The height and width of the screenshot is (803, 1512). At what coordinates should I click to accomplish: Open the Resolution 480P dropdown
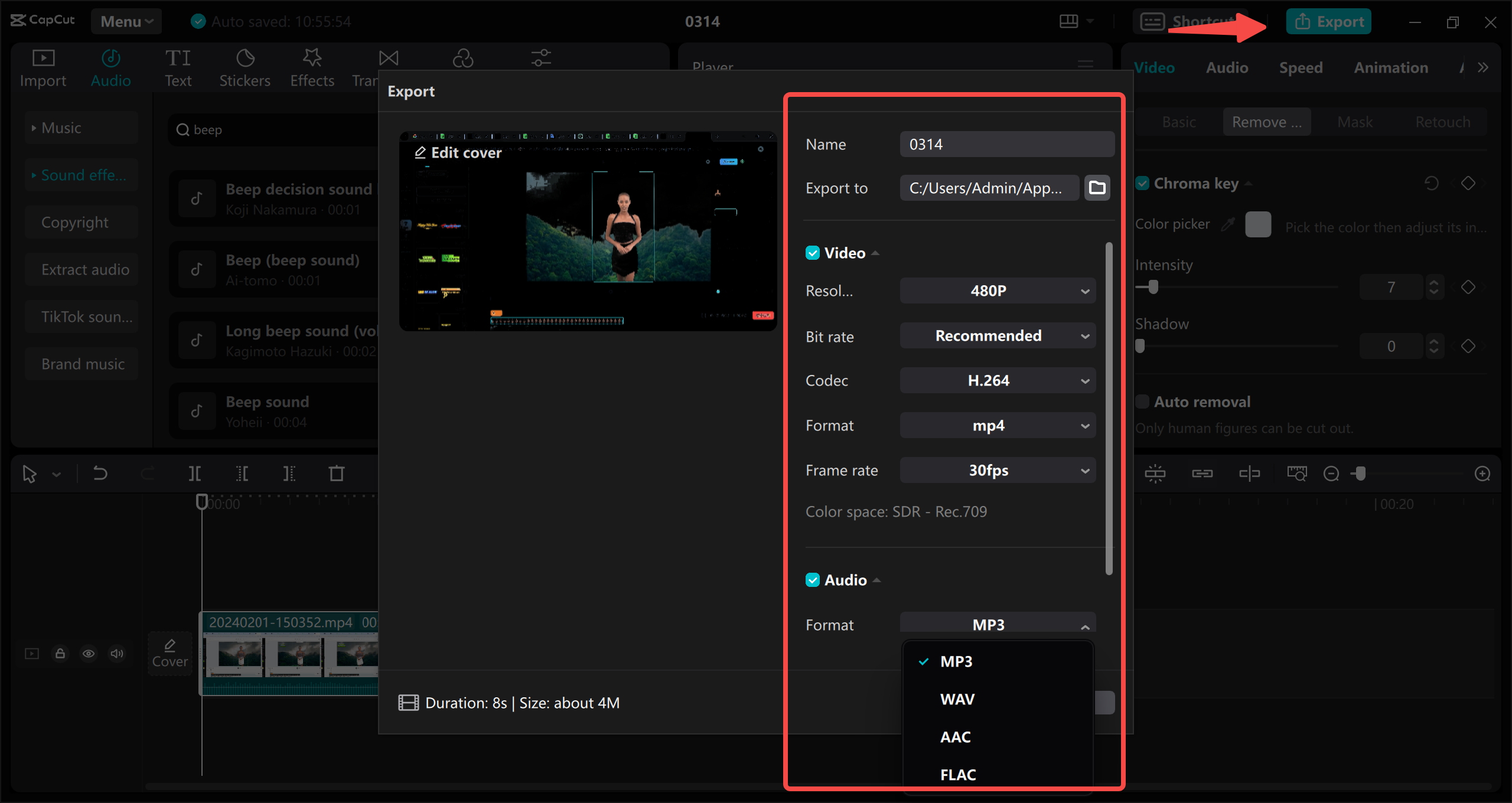click(997, 290)
